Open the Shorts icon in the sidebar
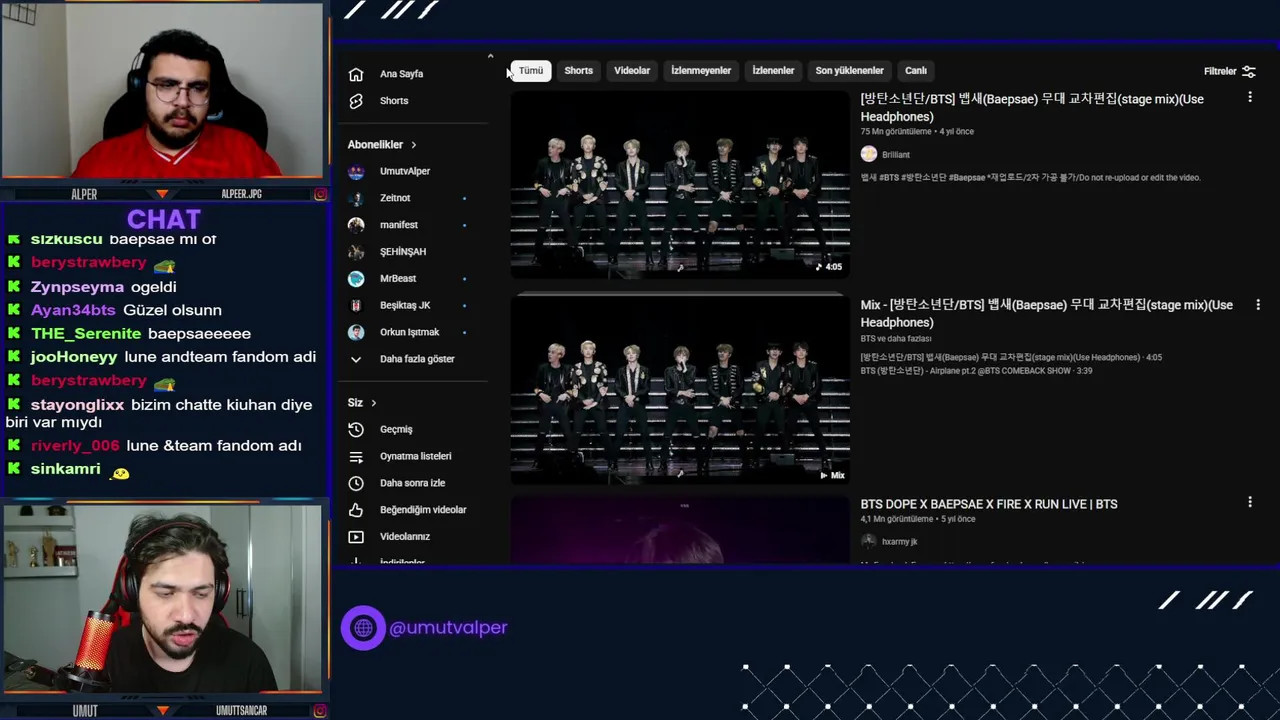The image size is (1280, 720). coord(356,101)
